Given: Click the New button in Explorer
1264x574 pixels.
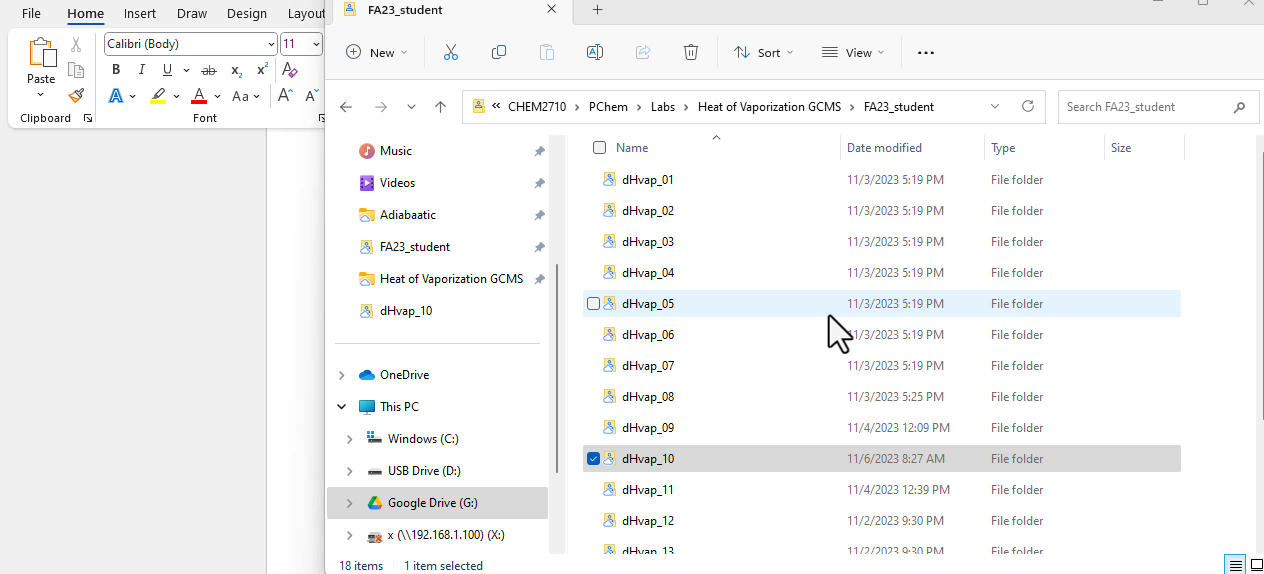Looking at the screenshot, I should point(377,52).
